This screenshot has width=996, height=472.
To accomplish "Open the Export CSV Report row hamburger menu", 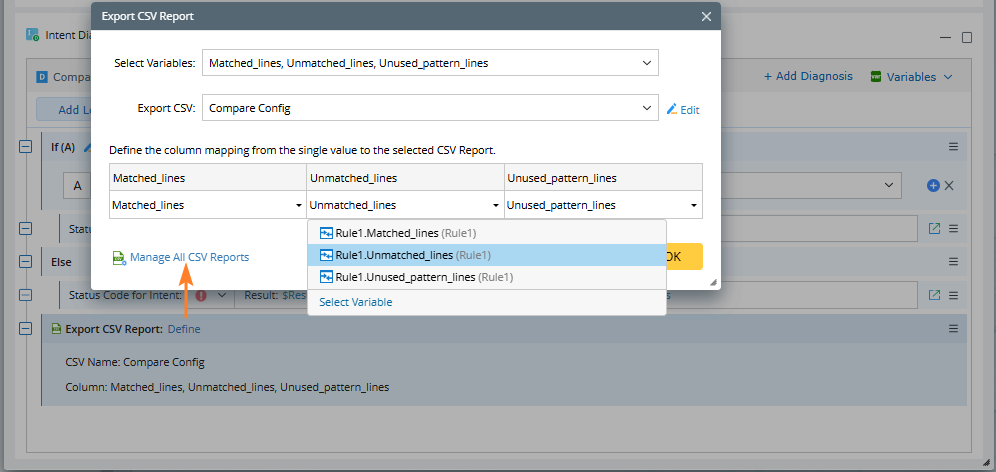I will point(953,328).
